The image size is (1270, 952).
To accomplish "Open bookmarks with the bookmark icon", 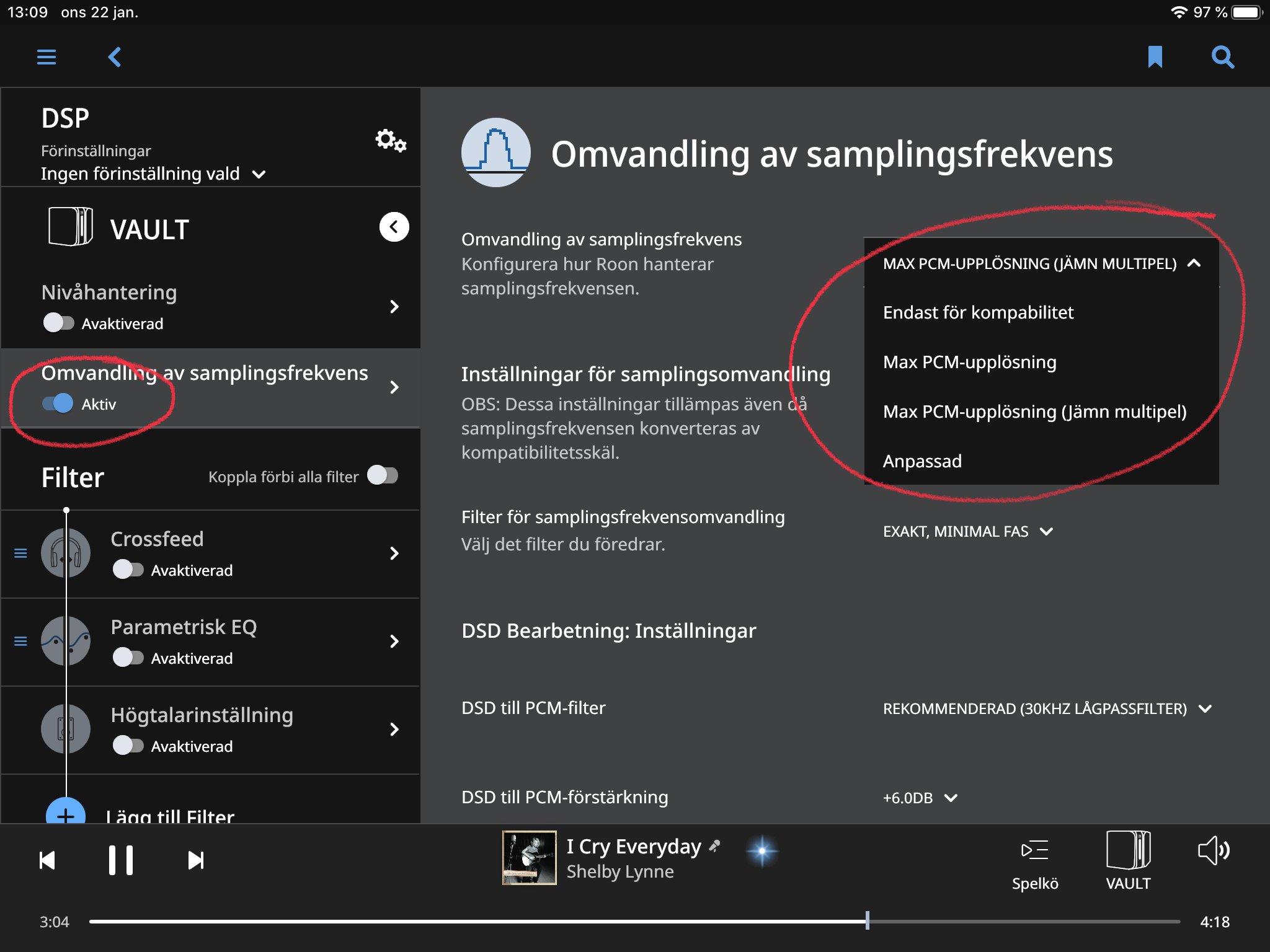I will [x=1155, y=57].
